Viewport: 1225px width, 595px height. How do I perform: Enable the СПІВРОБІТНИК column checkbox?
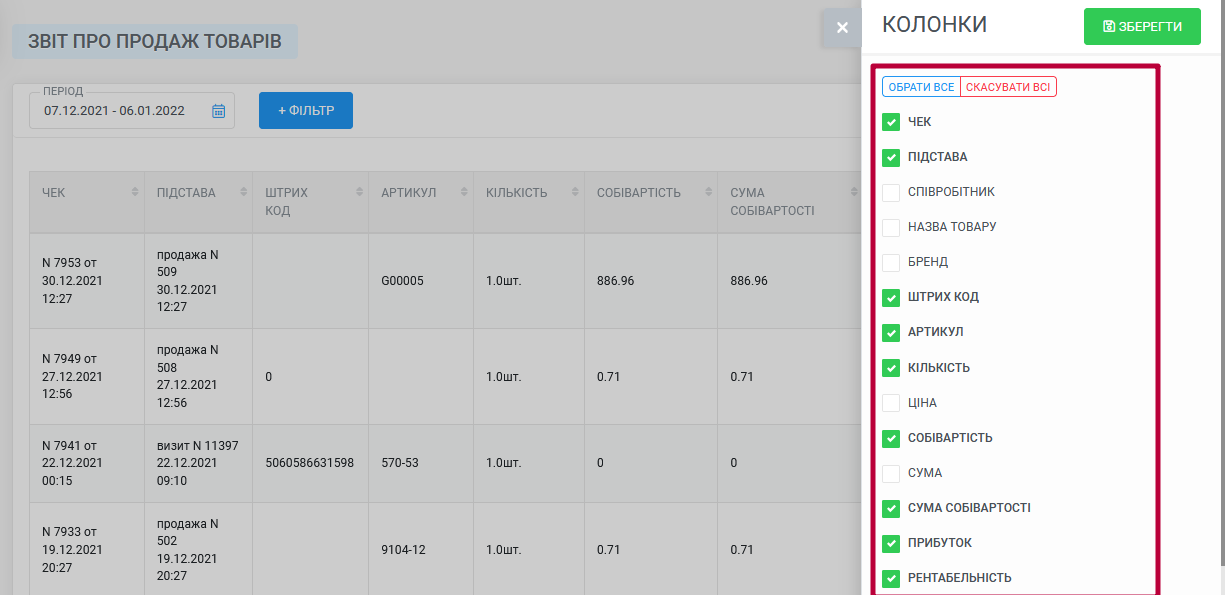tap(891, 192)
